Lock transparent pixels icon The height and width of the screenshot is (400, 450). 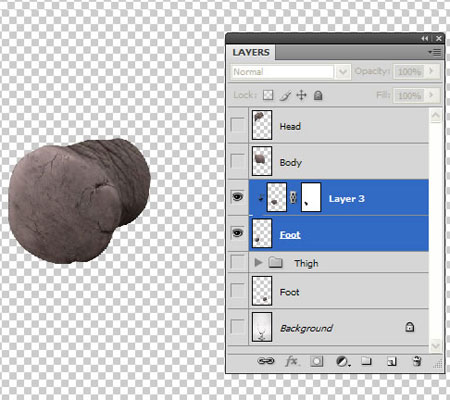pyautogui.click(x=268, y=95)
